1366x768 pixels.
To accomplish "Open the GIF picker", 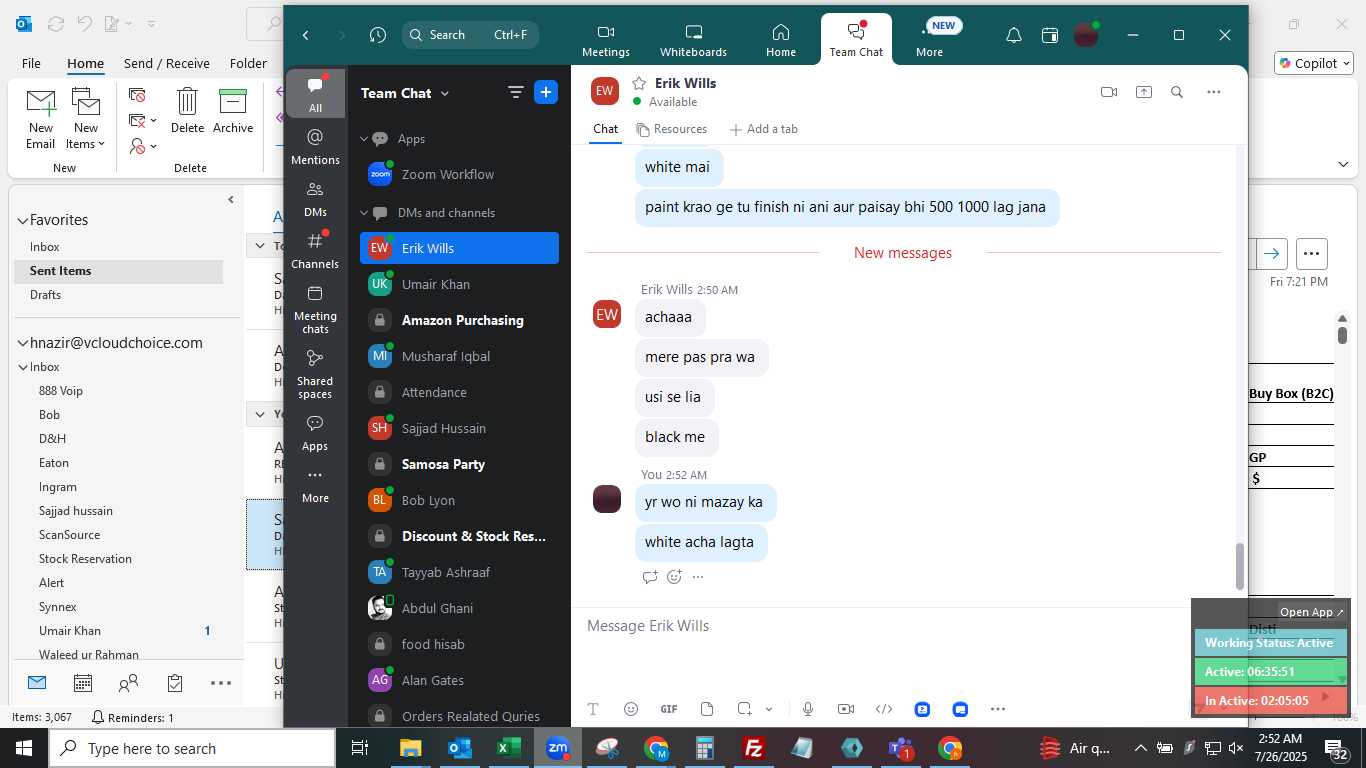I will point(669,709).
